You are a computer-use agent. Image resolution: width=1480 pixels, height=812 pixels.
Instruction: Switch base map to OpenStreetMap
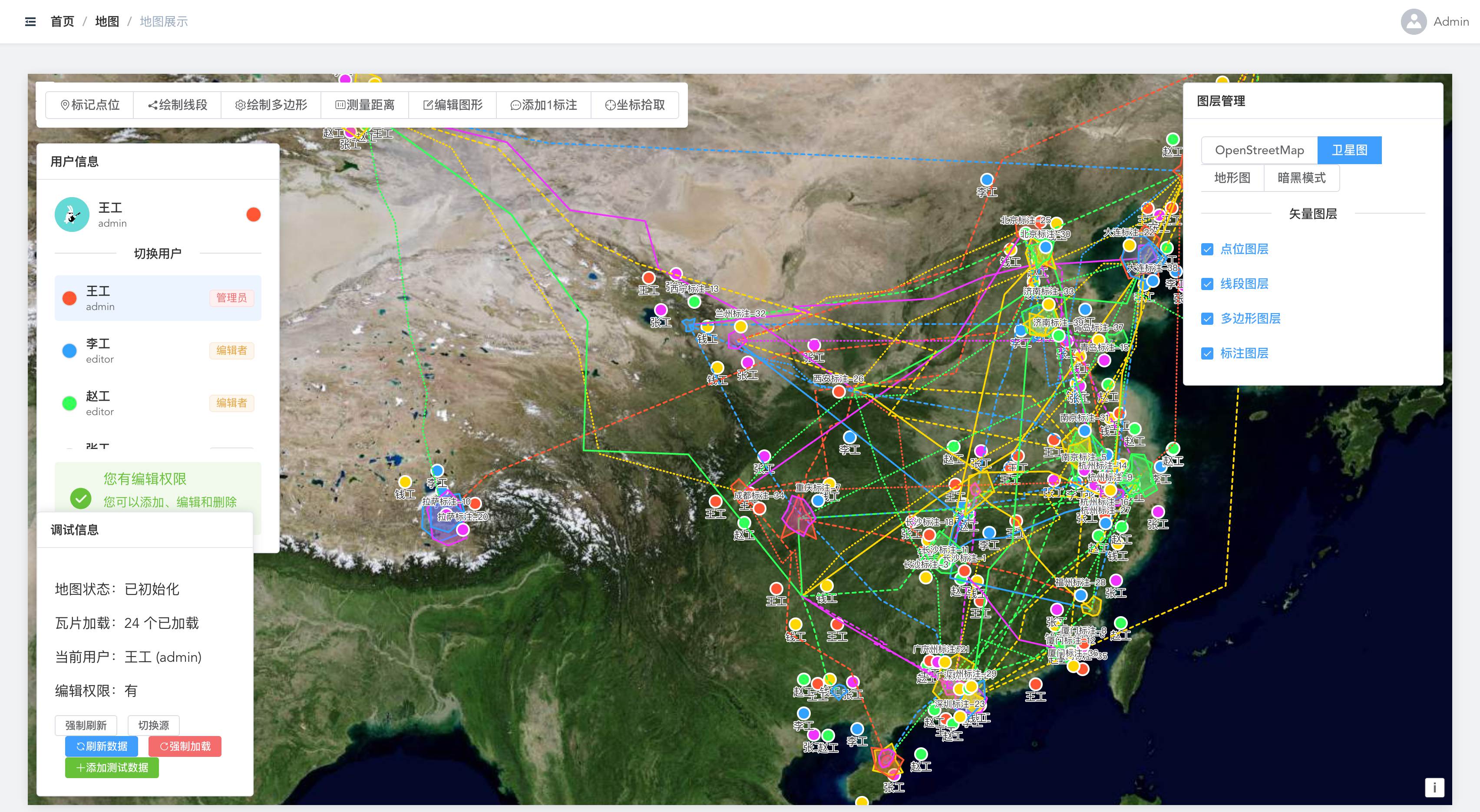pos(1259,150)
